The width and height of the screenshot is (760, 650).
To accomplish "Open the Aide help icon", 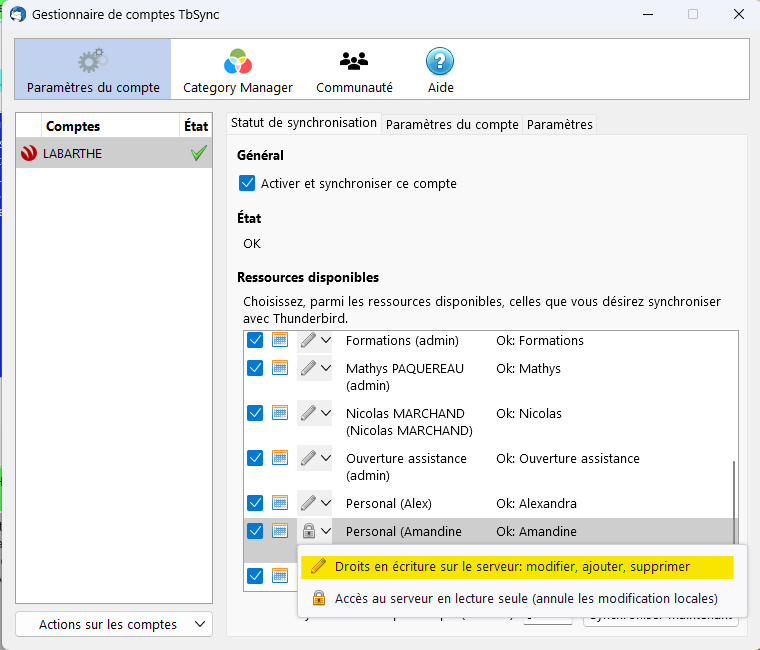I will click(x=440, y=62).
